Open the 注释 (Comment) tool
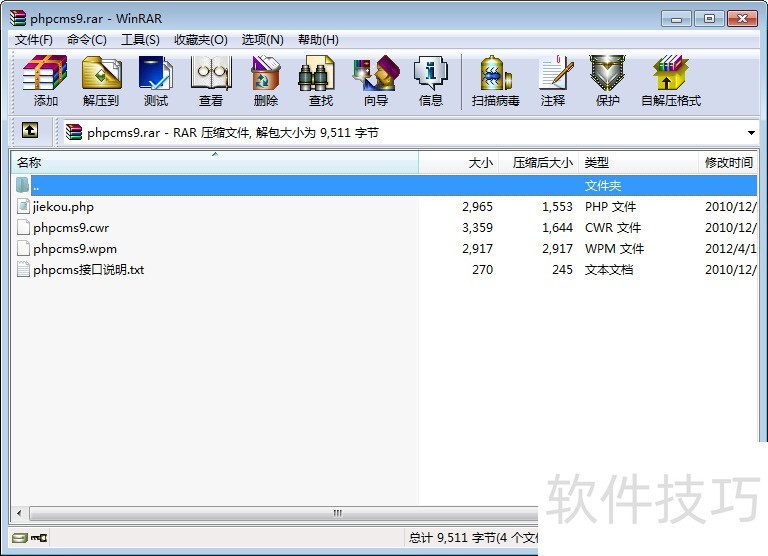 [553, 81]
